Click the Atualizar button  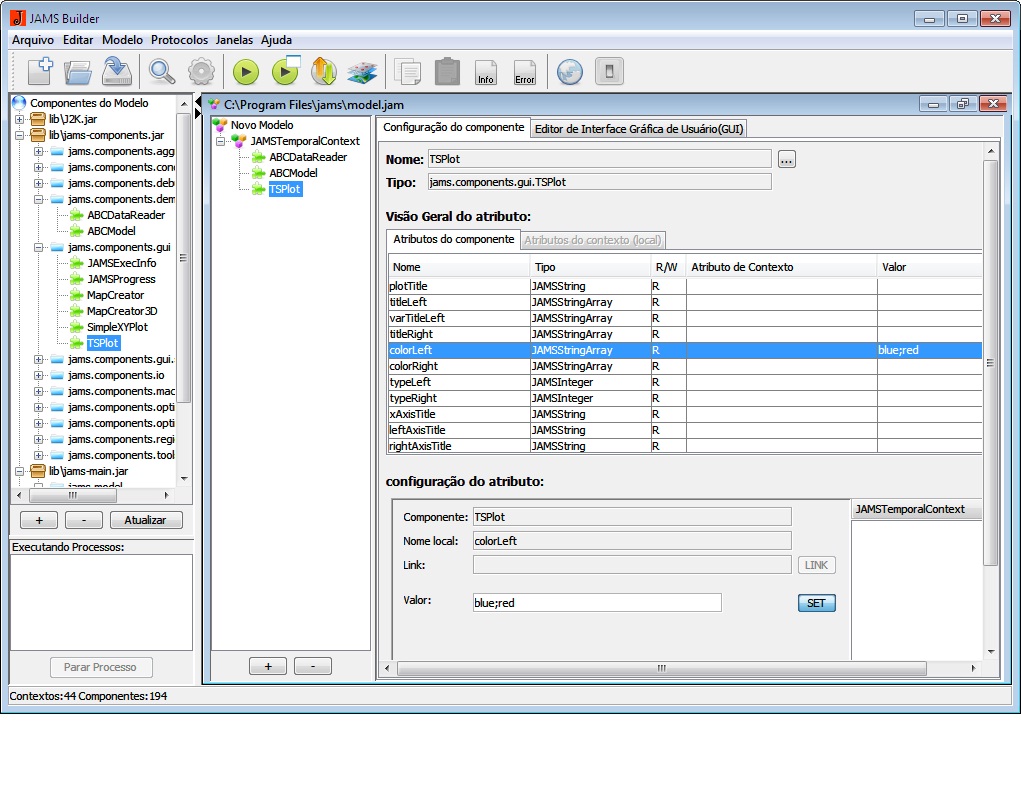click(146, 520)
